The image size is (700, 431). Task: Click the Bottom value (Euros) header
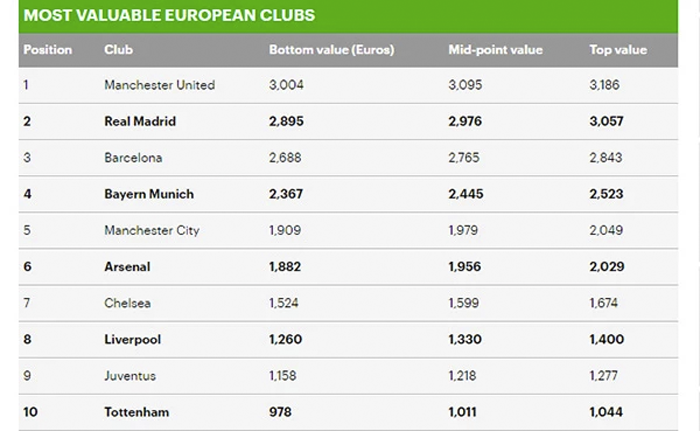point(331,50)
